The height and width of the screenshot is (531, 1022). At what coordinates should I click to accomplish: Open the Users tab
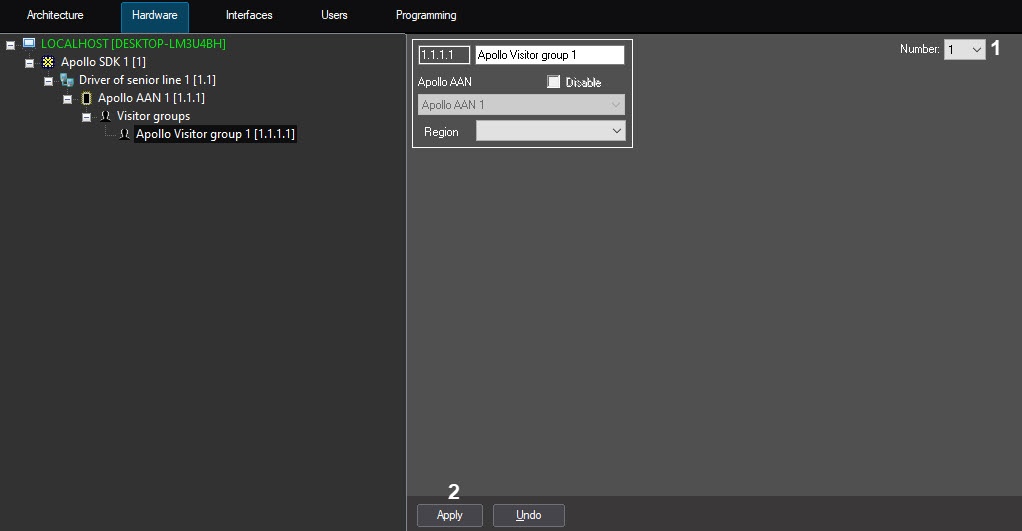334,15
